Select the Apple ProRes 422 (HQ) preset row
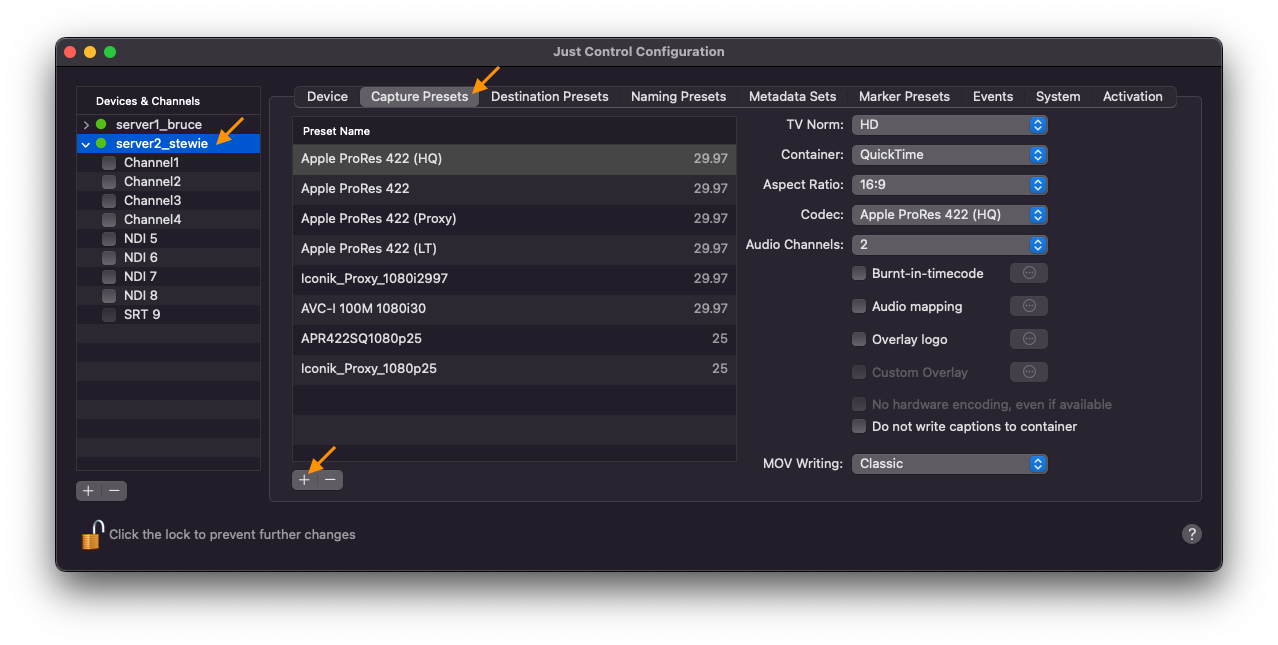 tap(514, 159)
